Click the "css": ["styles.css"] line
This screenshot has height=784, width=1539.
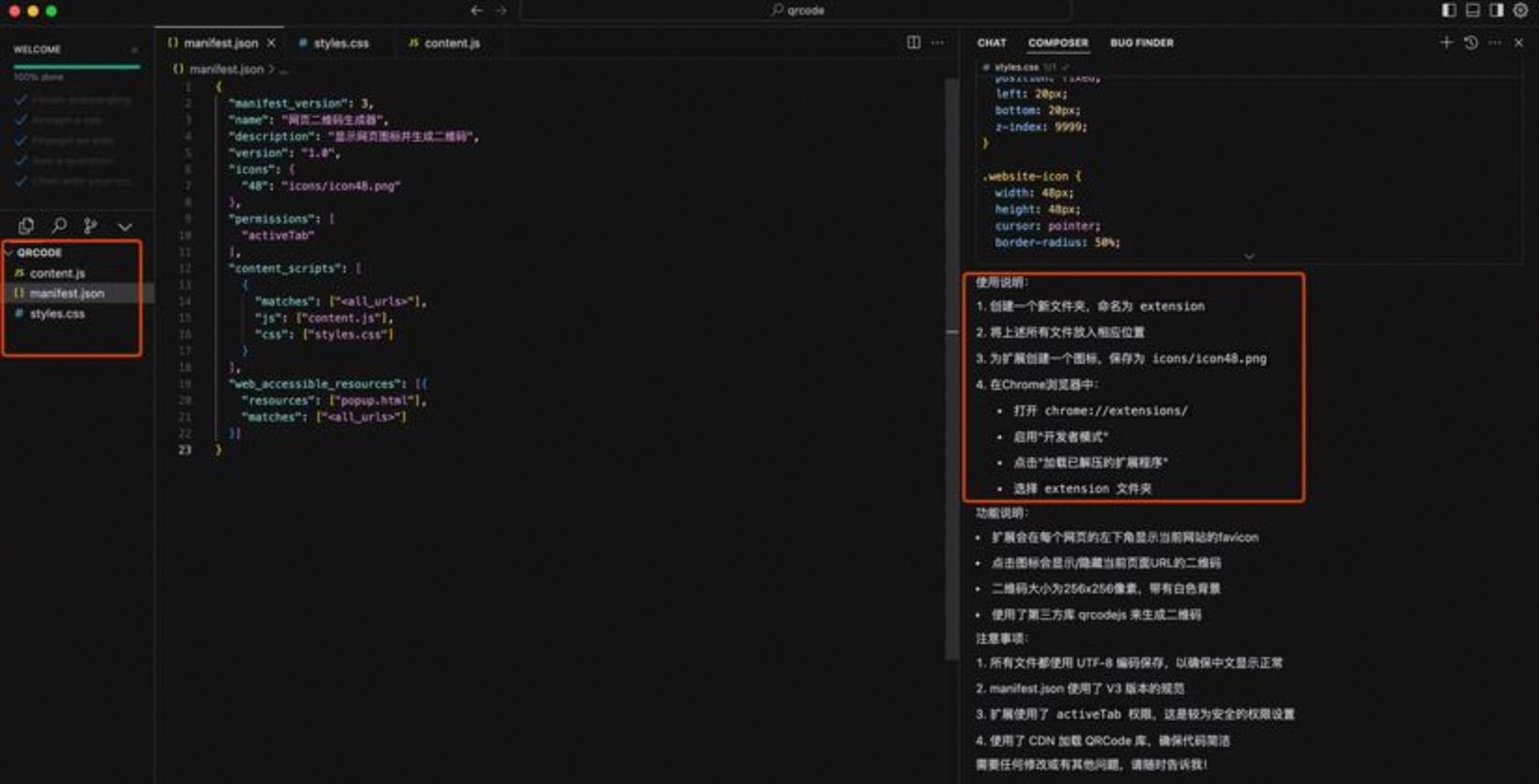click(324, 334)
